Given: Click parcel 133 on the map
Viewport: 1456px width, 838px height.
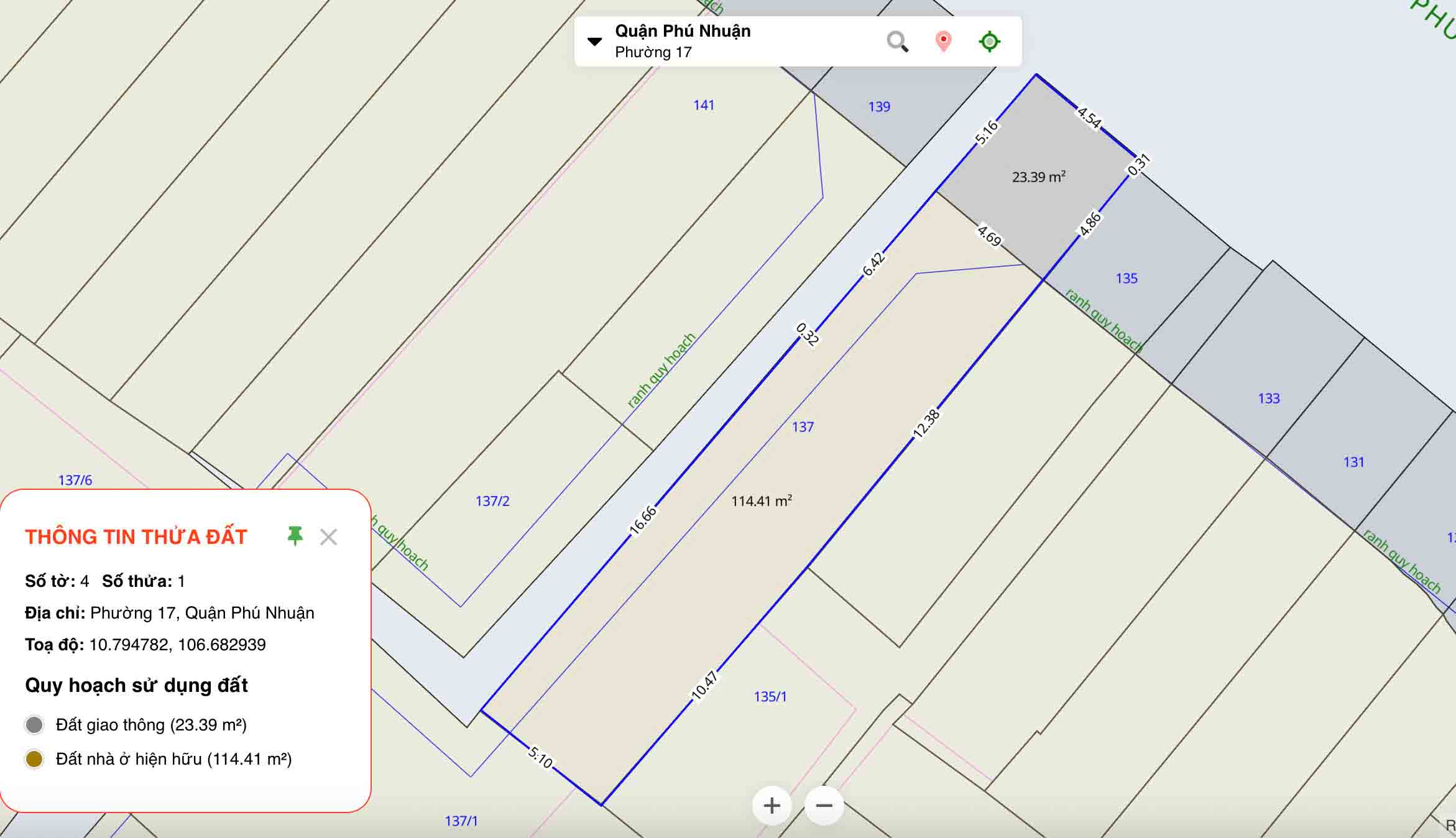Looking at the screenshot, I should click(x=1268, y=398).
